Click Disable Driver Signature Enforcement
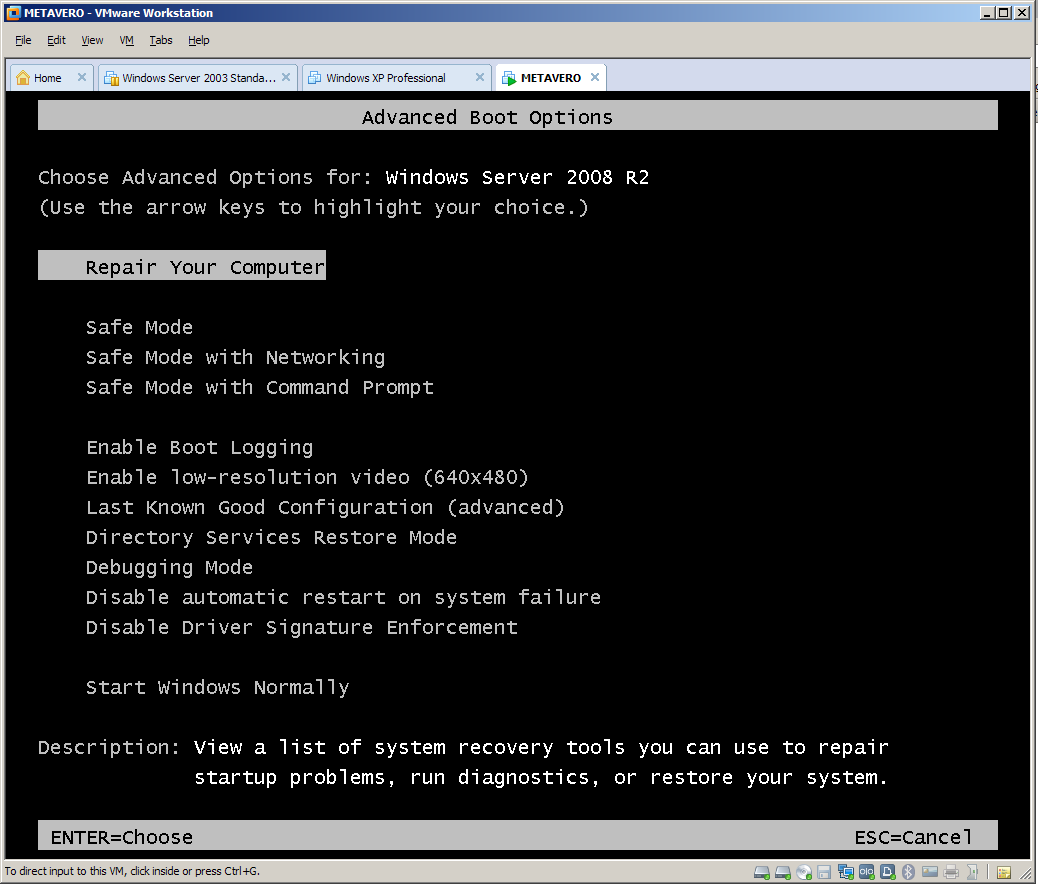Screen dimensions: 1038x884 302,627
